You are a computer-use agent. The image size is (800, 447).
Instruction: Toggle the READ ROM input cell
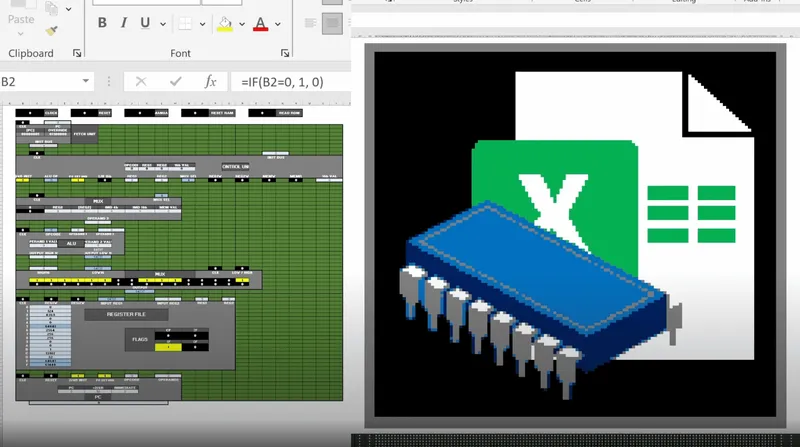point(262,113)
